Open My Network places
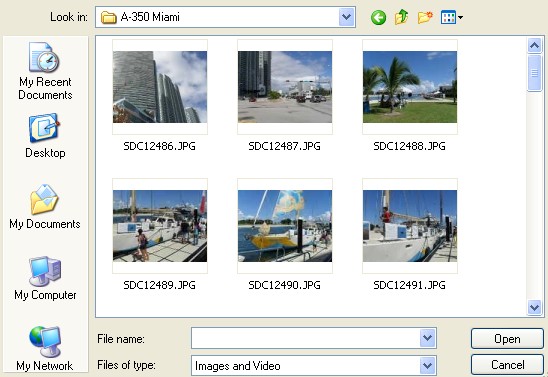The width and height of the screenshot is (548, 377). (45, 348)
